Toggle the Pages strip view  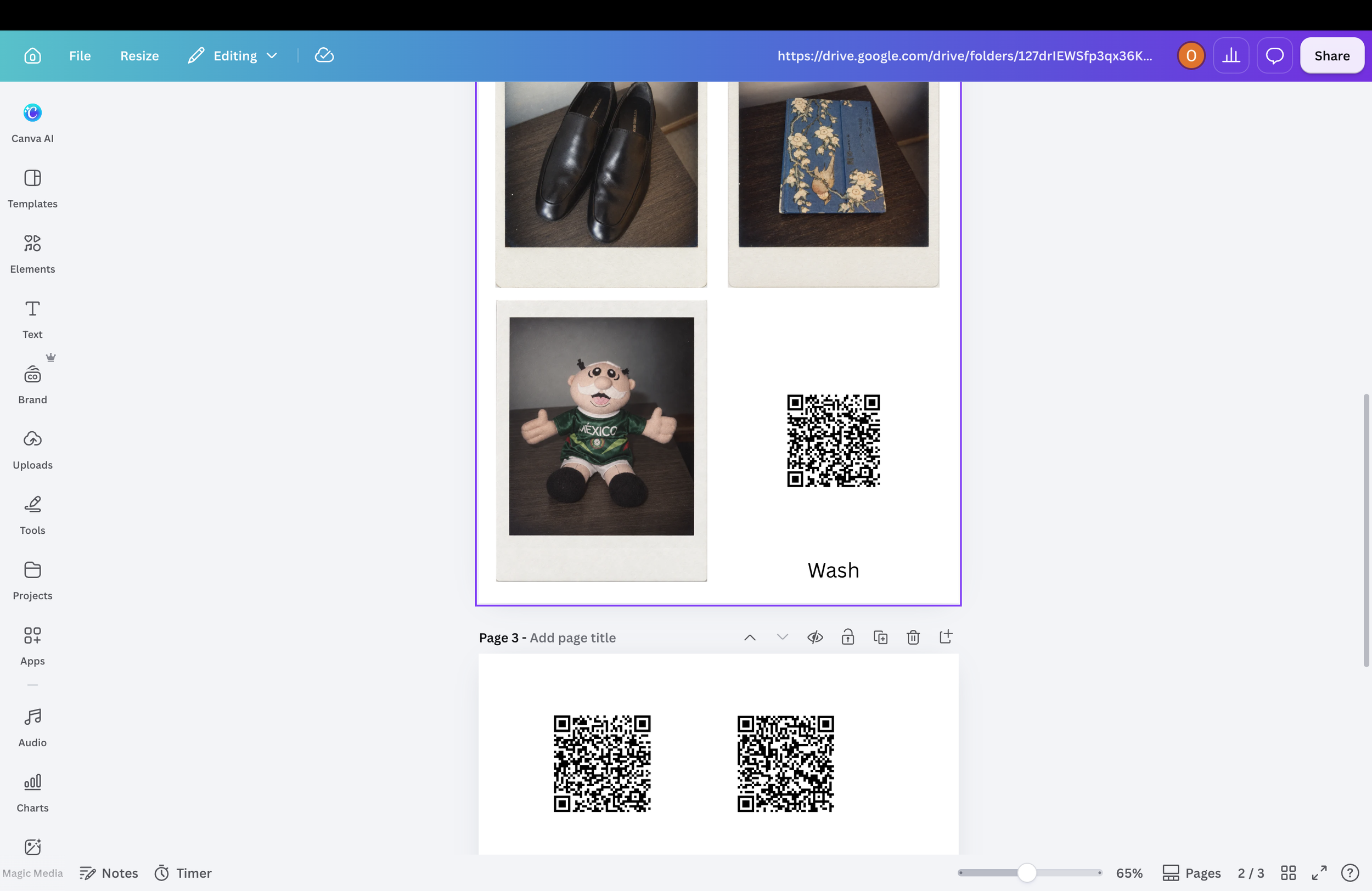pyautogui.click(x=1191, y=873)
